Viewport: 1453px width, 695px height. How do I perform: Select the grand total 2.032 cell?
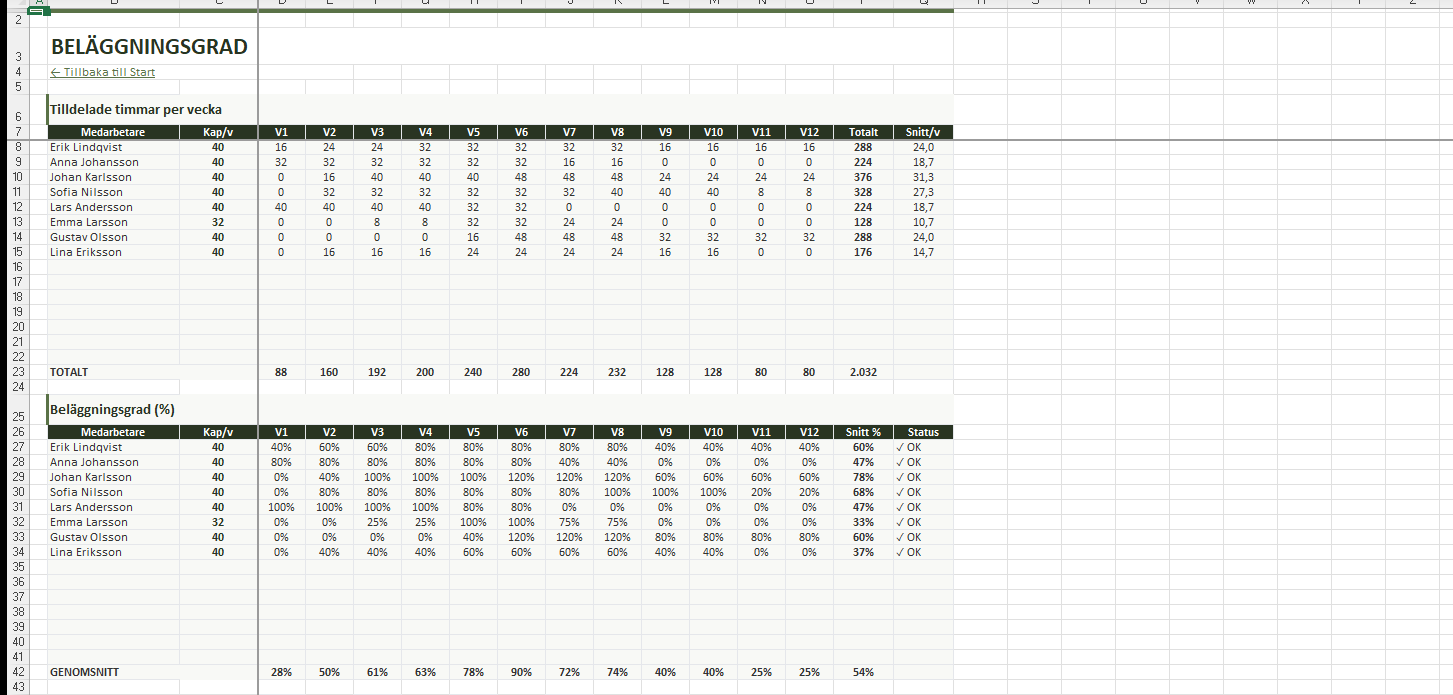pyautogui.click(x=863, y=372)
